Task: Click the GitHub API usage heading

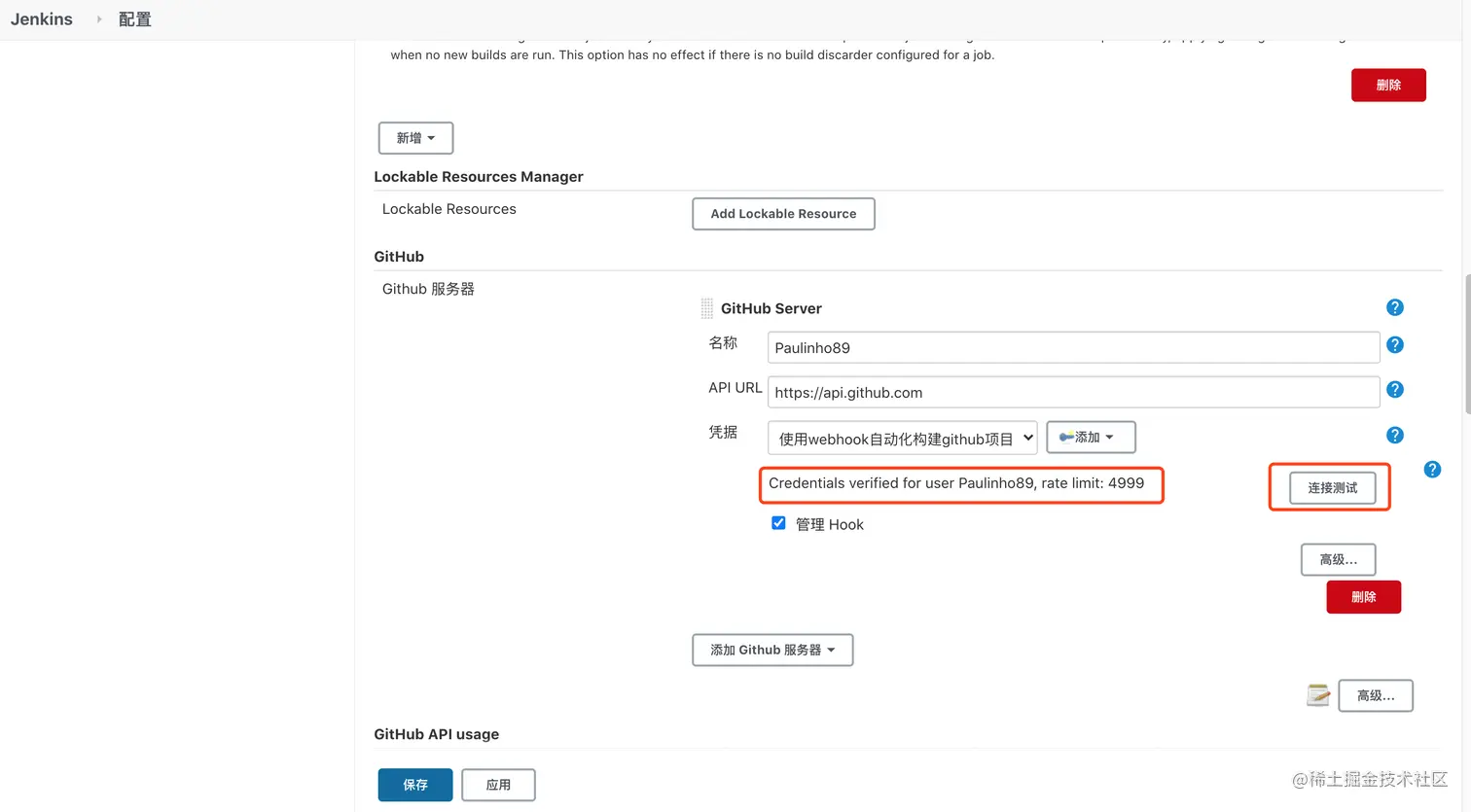Action: point(436,734)
